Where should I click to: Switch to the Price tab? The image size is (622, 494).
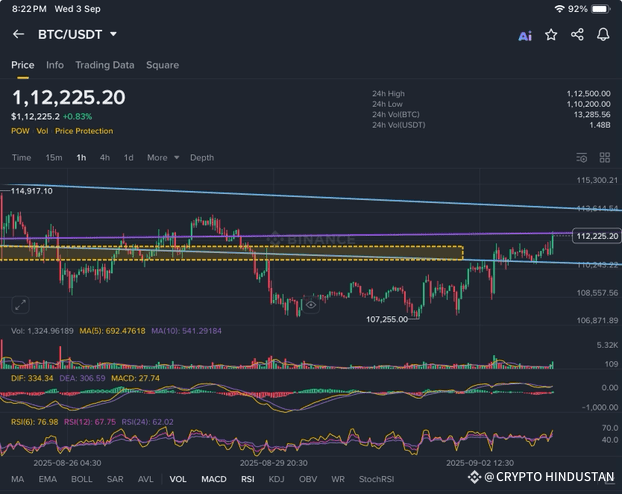coord(23,65)
